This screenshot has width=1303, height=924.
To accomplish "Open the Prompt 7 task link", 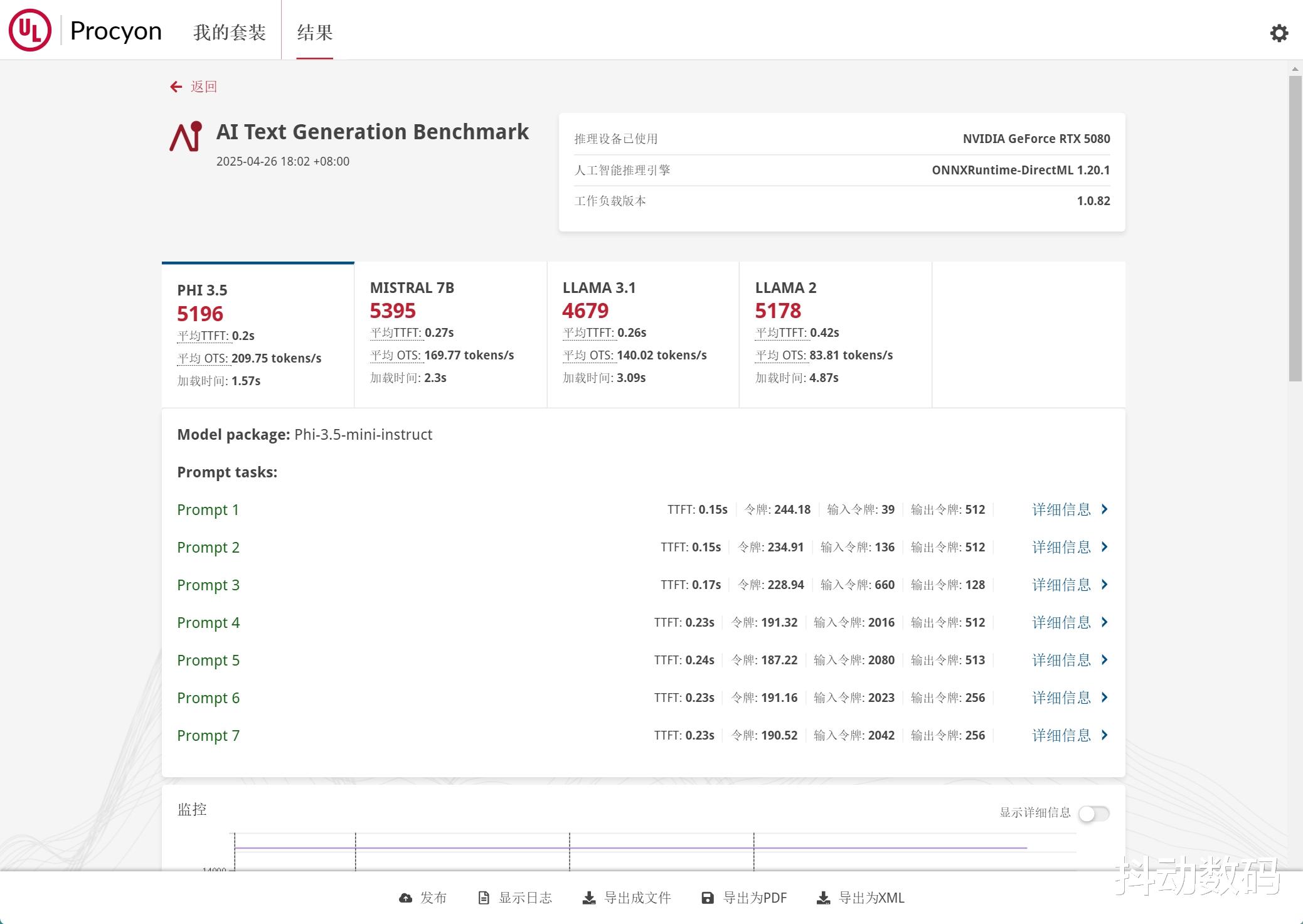I will (208, 736).
